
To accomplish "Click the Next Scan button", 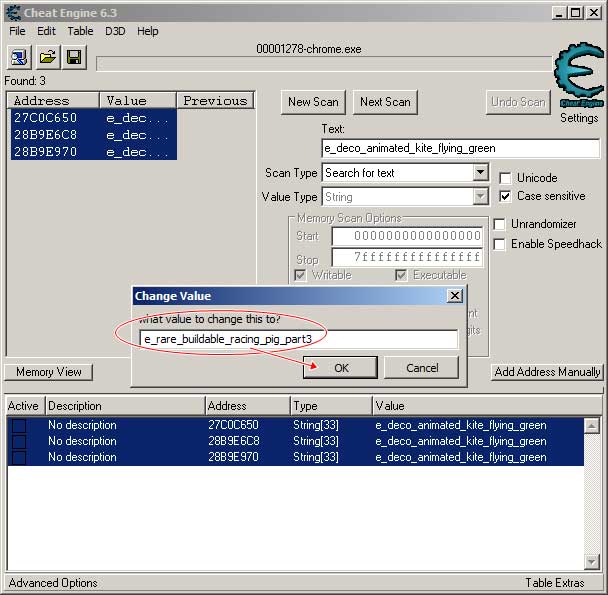I will 385,102.
